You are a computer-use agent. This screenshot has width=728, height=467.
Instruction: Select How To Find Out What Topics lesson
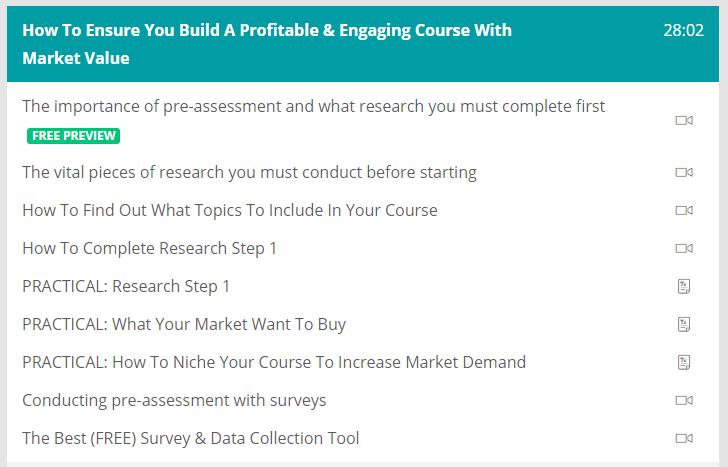(x=230, y=210)
